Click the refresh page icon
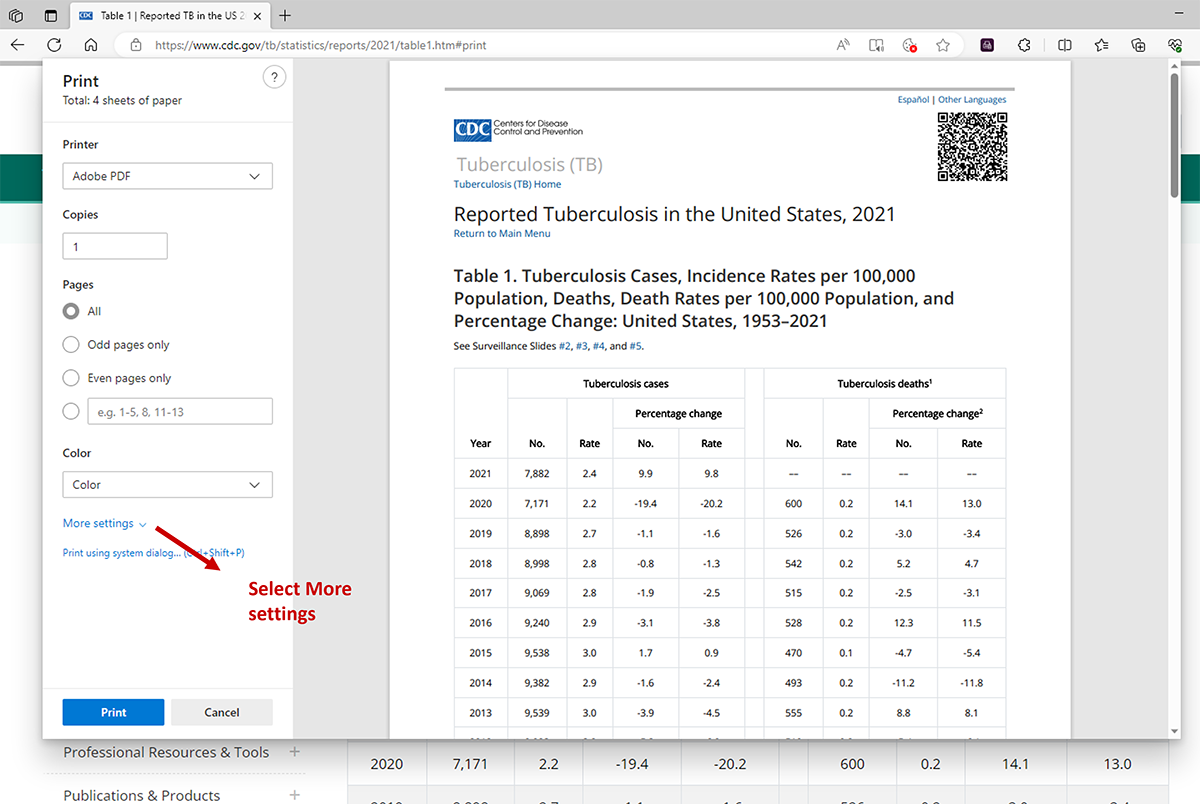 54,44
